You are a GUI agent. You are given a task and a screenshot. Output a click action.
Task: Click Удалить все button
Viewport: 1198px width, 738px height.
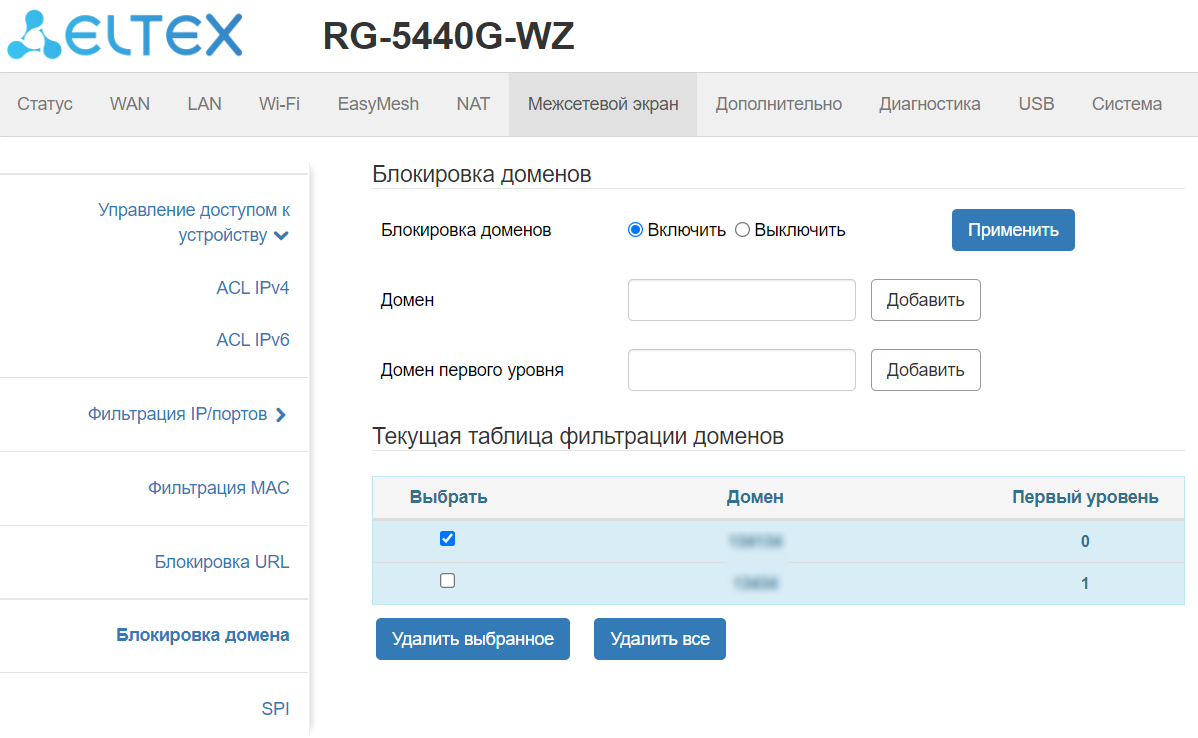point(659,639)
